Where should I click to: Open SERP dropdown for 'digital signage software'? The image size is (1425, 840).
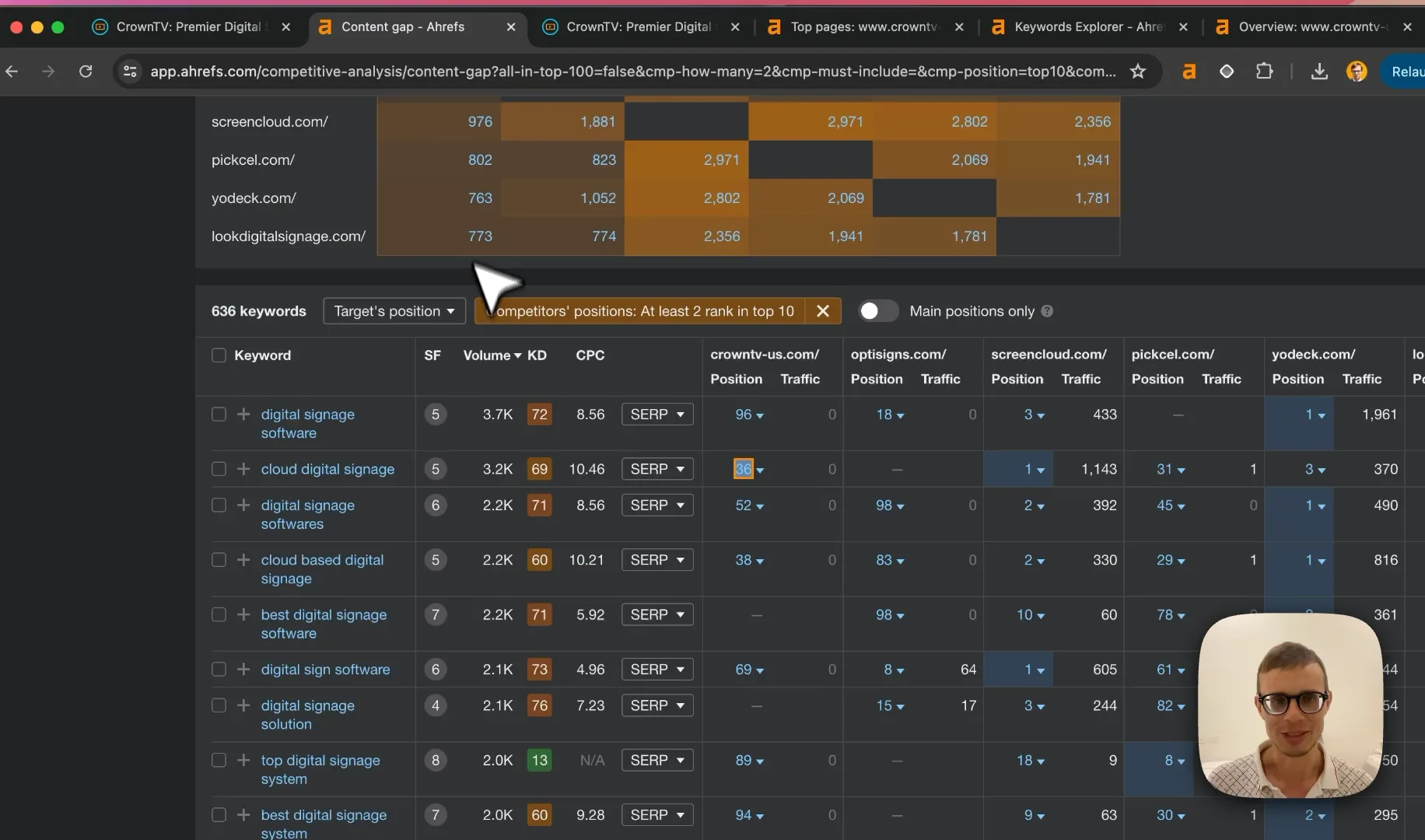[x=657, y=415]
